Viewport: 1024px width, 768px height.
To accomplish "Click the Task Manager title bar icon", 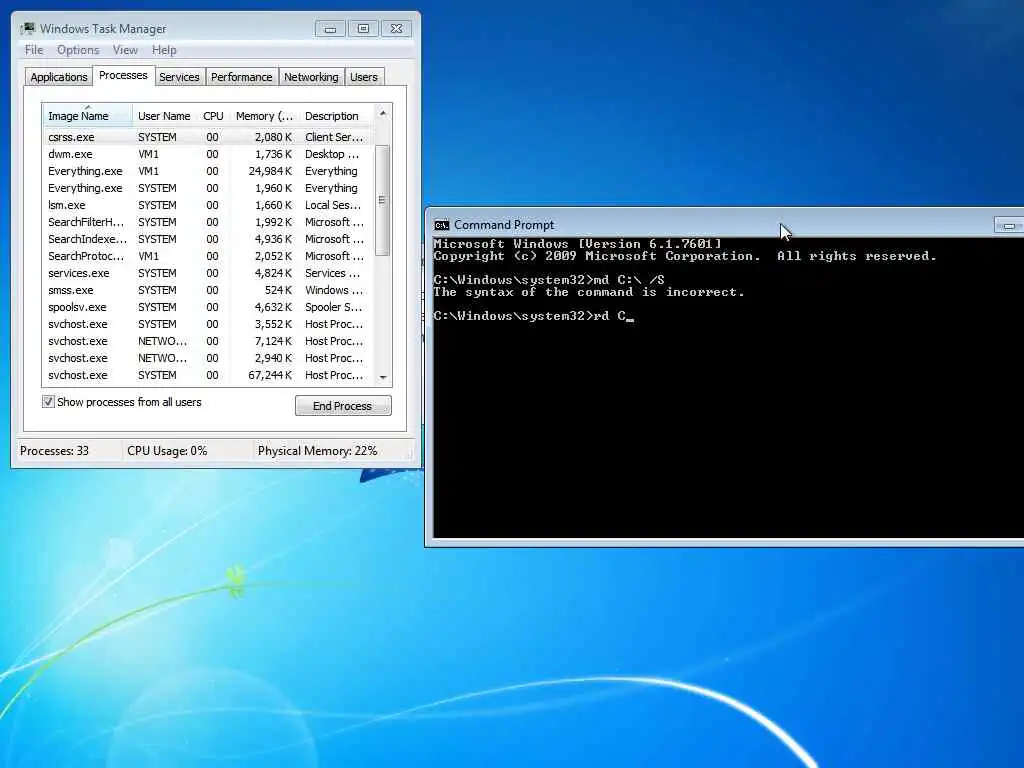I will pyautogui.click(x=28, y=28).
